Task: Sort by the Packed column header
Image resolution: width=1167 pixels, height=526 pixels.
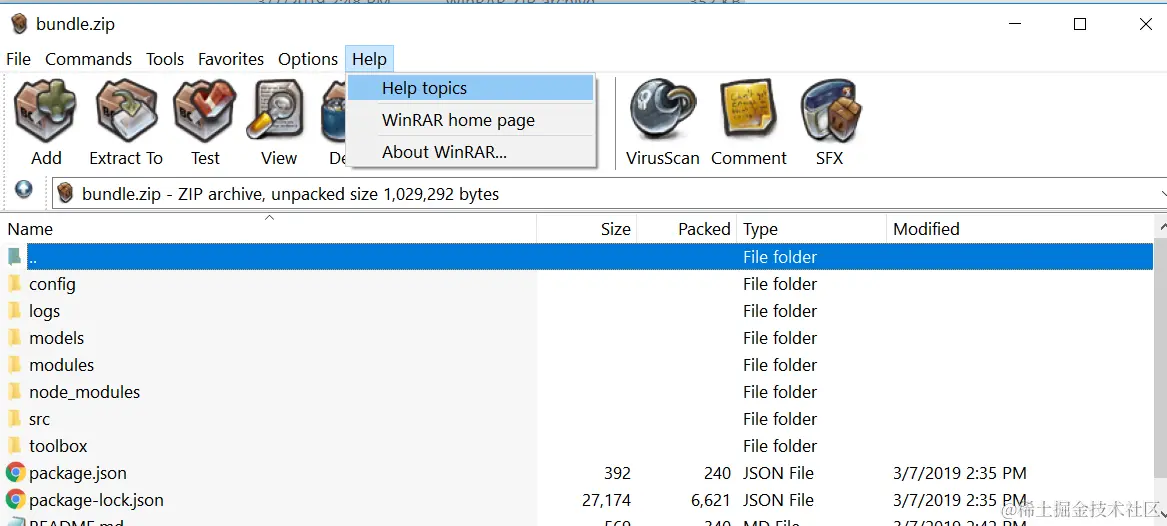Action: coord(686,229)
